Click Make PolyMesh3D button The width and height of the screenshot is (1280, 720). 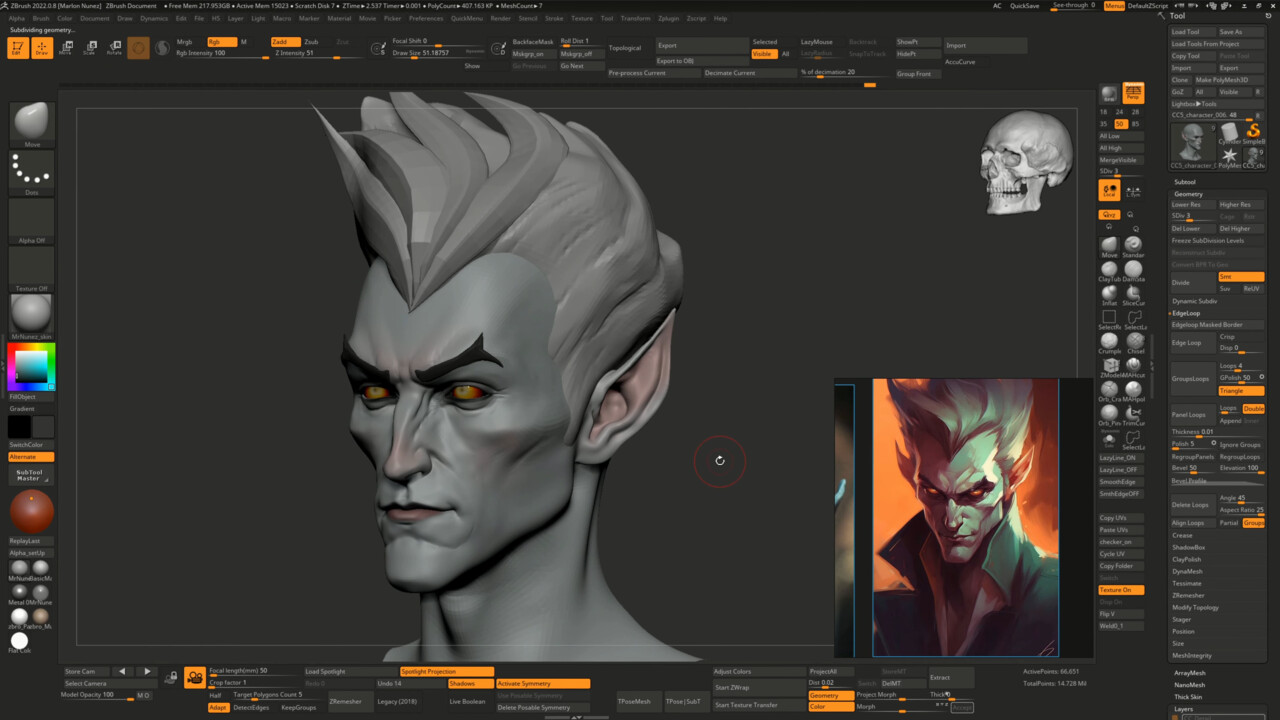click(1229, 80)
